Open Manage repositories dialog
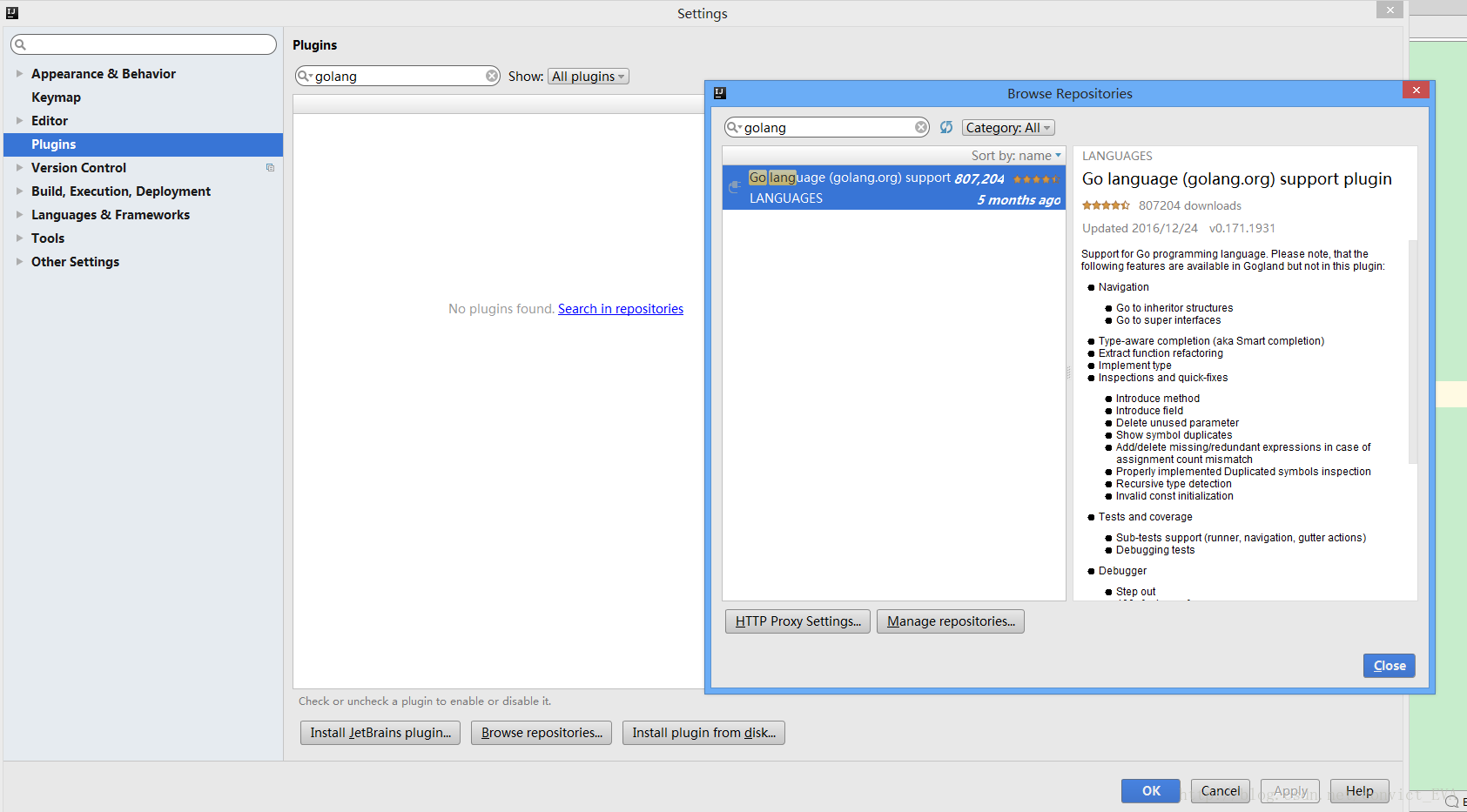The image size is (1467, 812). (951, 621)
